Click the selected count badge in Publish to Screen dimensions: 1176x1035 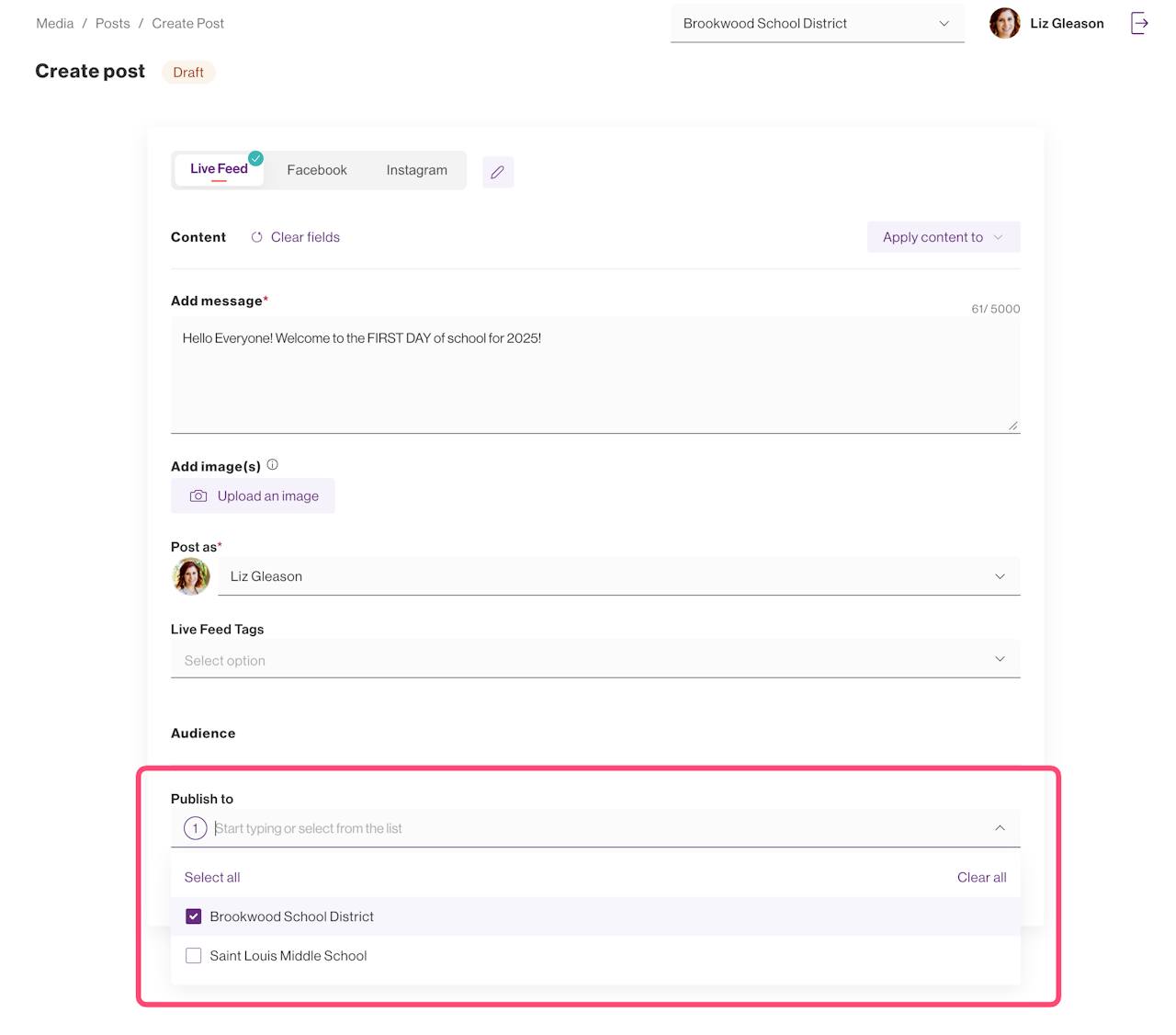coord(195,828)
